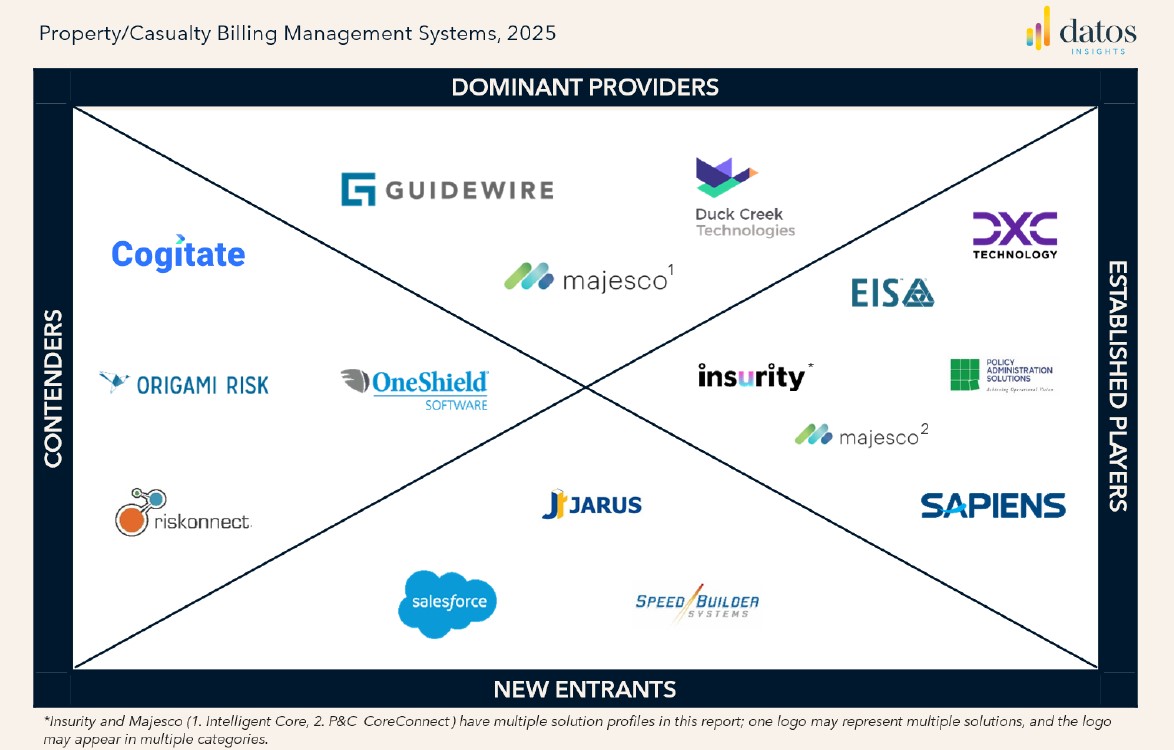Click the Dominant Providers header label
Image resolution: width=1174 pixels, height=750 pixels.
click(585, 87)
